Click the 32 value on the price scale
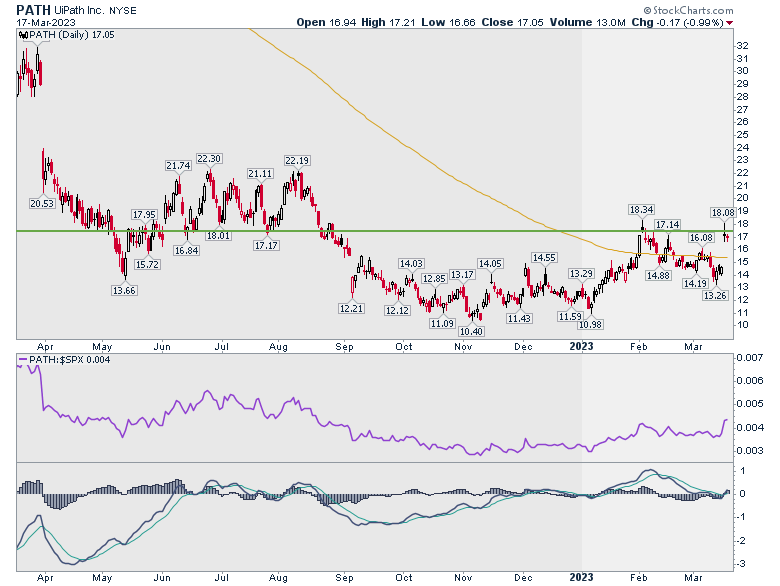 (x=742, y=46)
